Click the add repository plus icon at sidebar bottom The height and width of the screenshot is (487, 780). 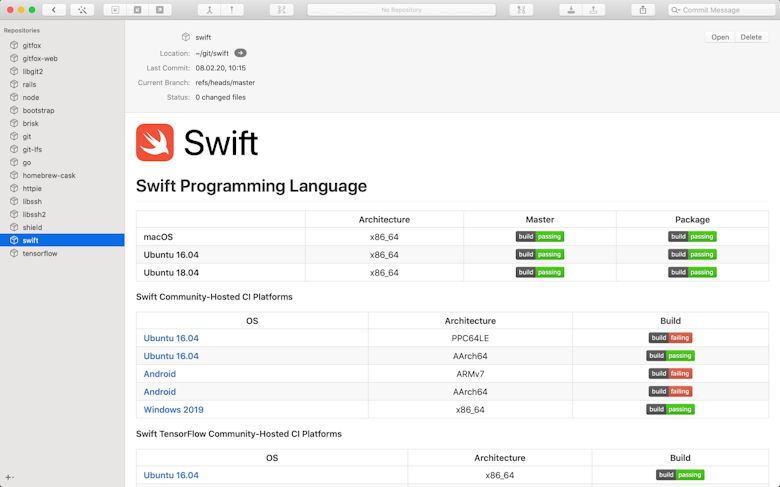[x=9, y=477]
